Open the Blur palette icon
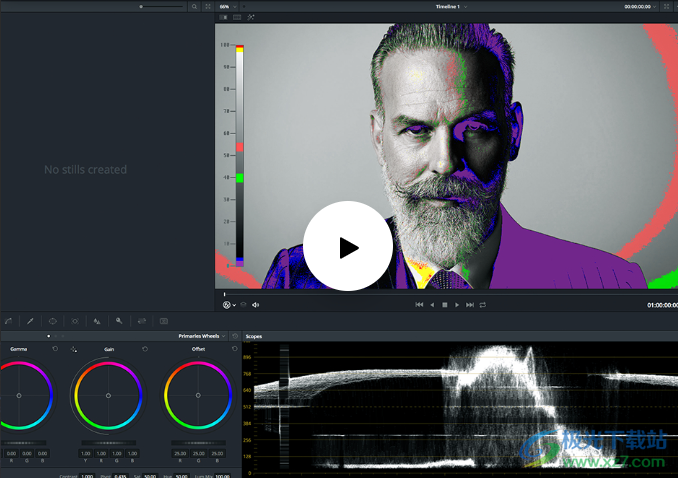The width and height of the screenshot is (678, 478). [x=97, y=321]
